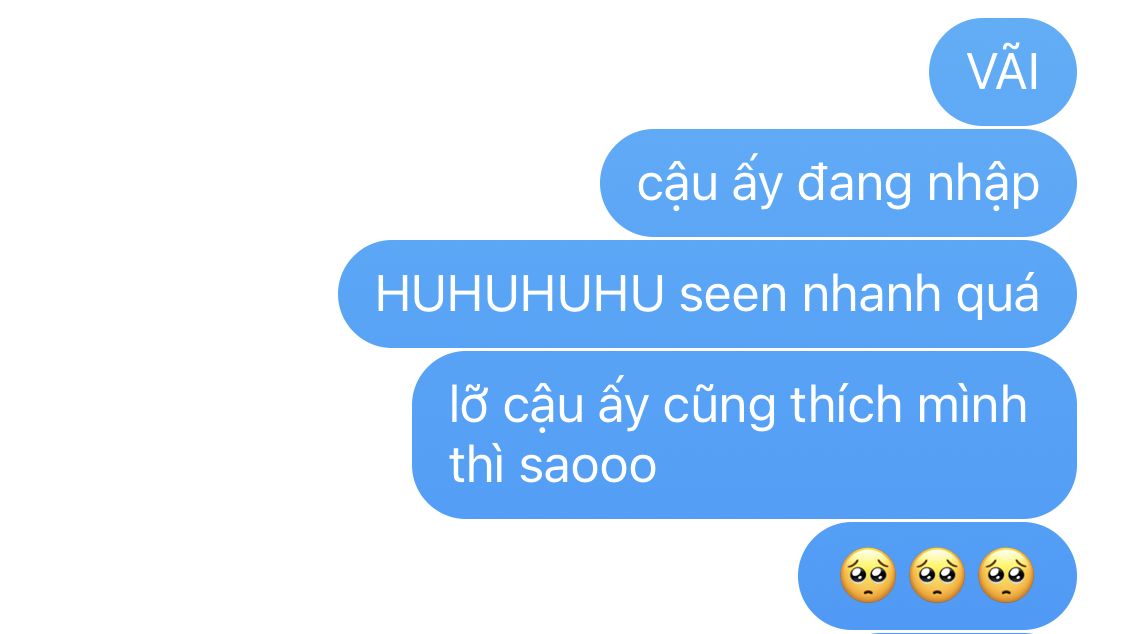Image resolution: width=1125 pixels, height=634 pixels.
Task: Select the 'cậu ấy đang nhập' message
Action: pyautogui.click(x=838, y=183)
